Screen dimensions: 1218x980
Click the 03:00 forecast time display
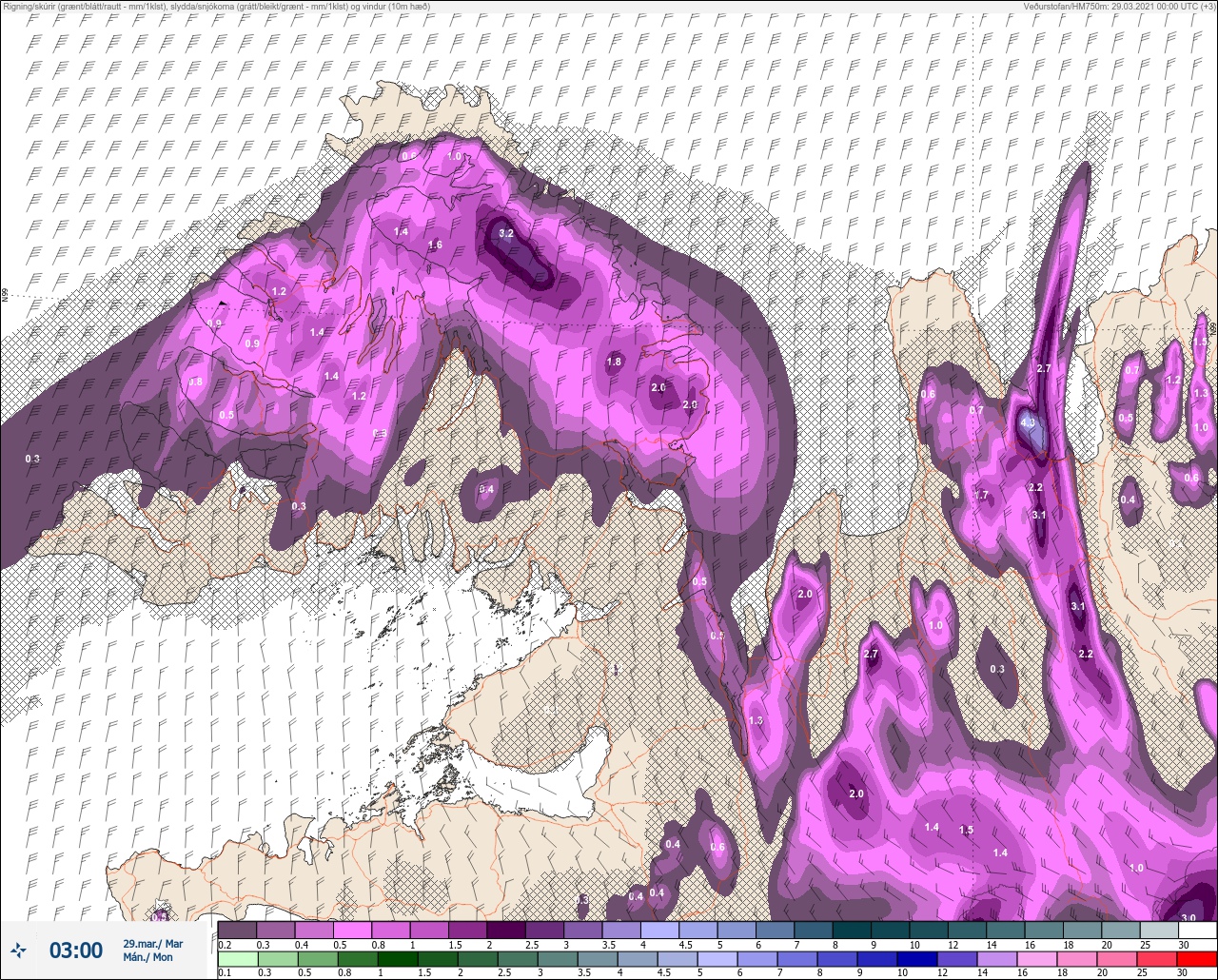(76, 950)
